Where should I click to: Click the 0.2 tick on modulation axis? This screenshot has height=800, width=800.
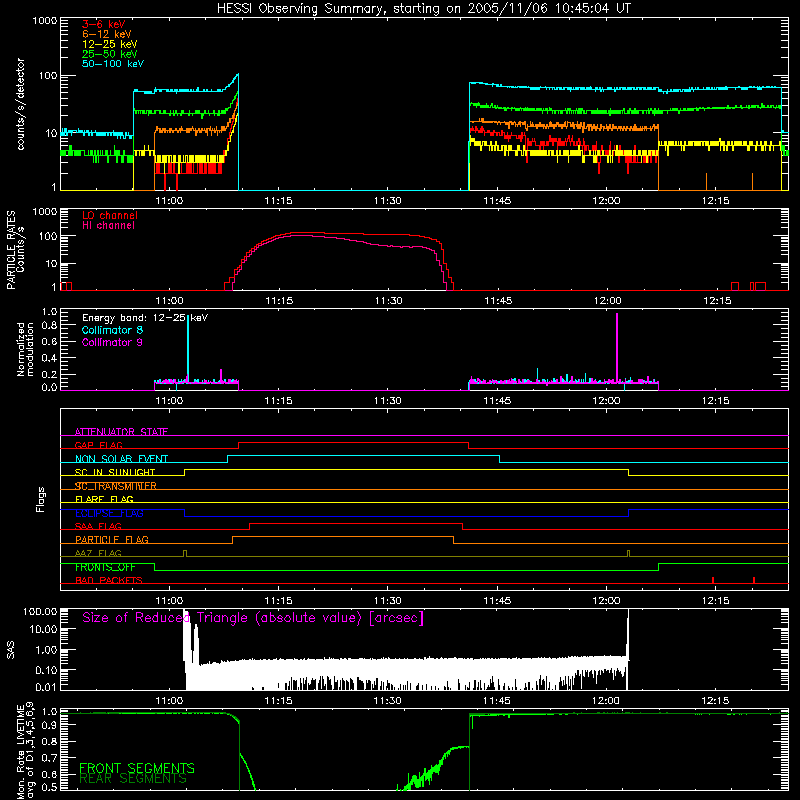[x=49, y=374]
